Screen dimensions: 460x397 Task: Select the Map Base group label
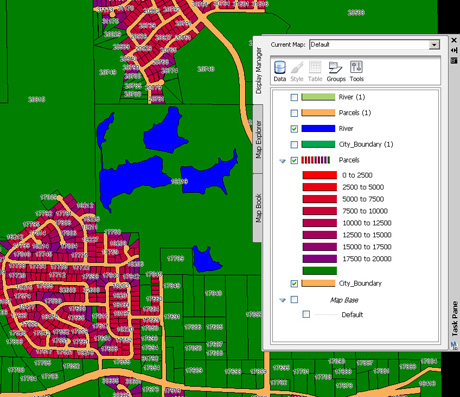[344, 300]
